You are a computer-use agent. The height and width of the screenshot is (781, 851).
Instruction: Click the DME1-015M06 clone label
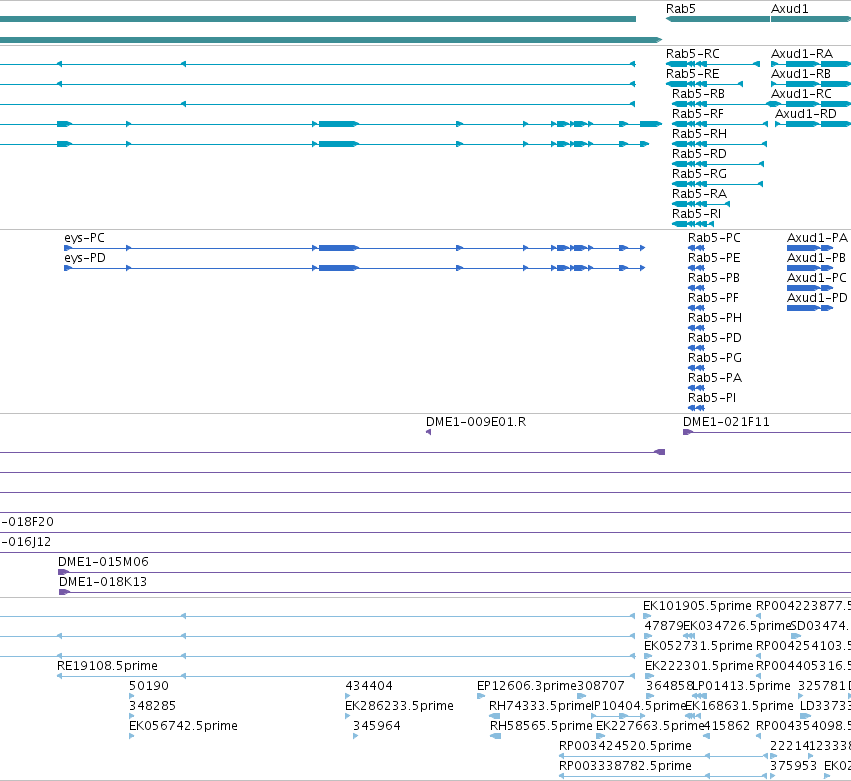103,562
